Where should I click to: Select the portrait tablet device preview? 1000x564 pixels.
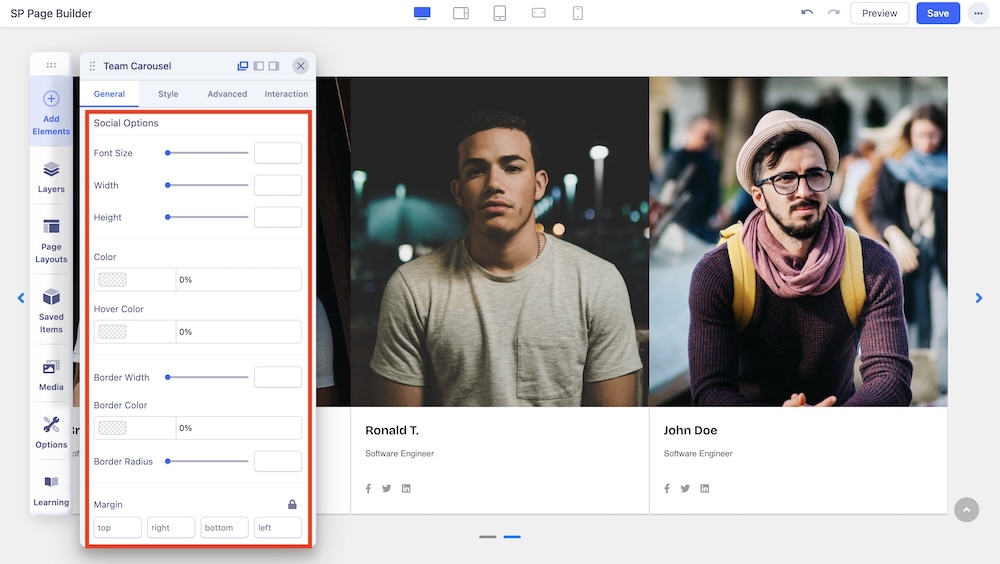click(x=500, y=13)
